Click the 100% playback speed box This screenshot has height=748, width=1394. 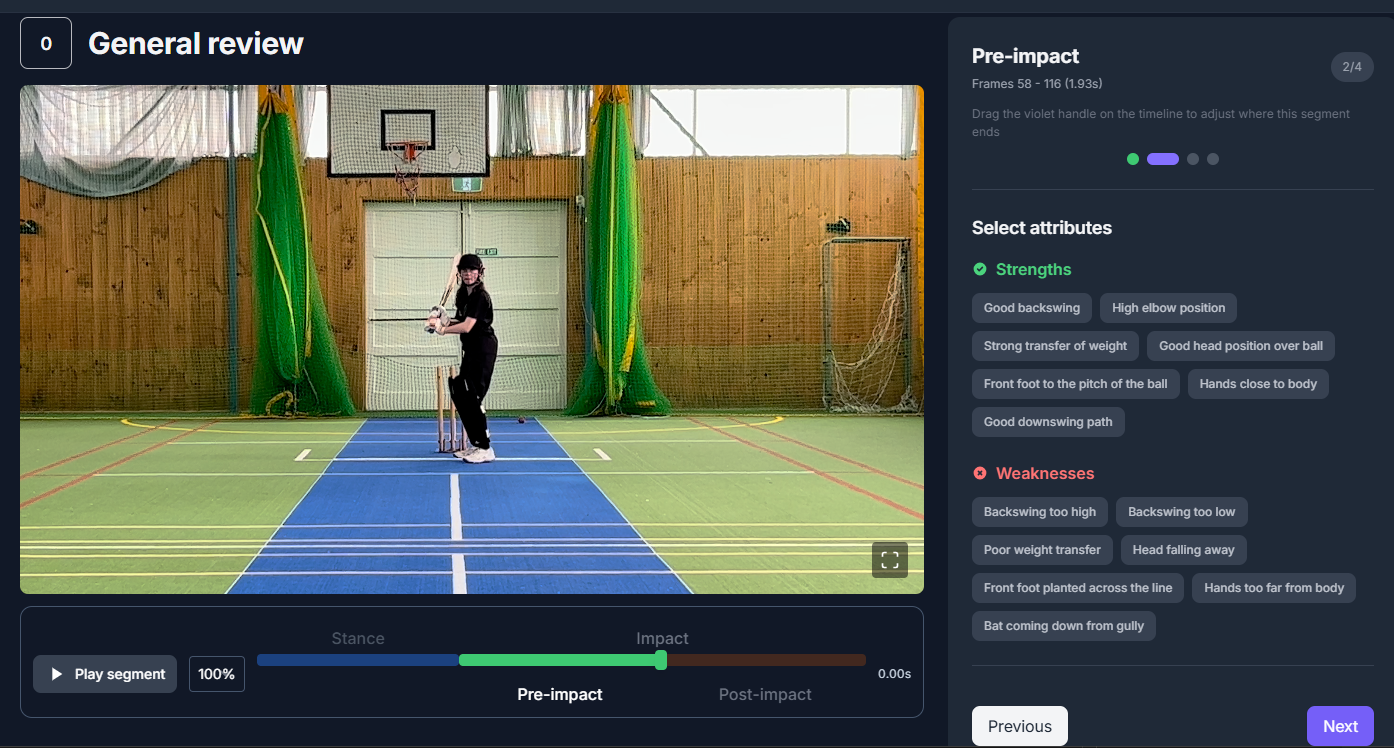point(216,674)
